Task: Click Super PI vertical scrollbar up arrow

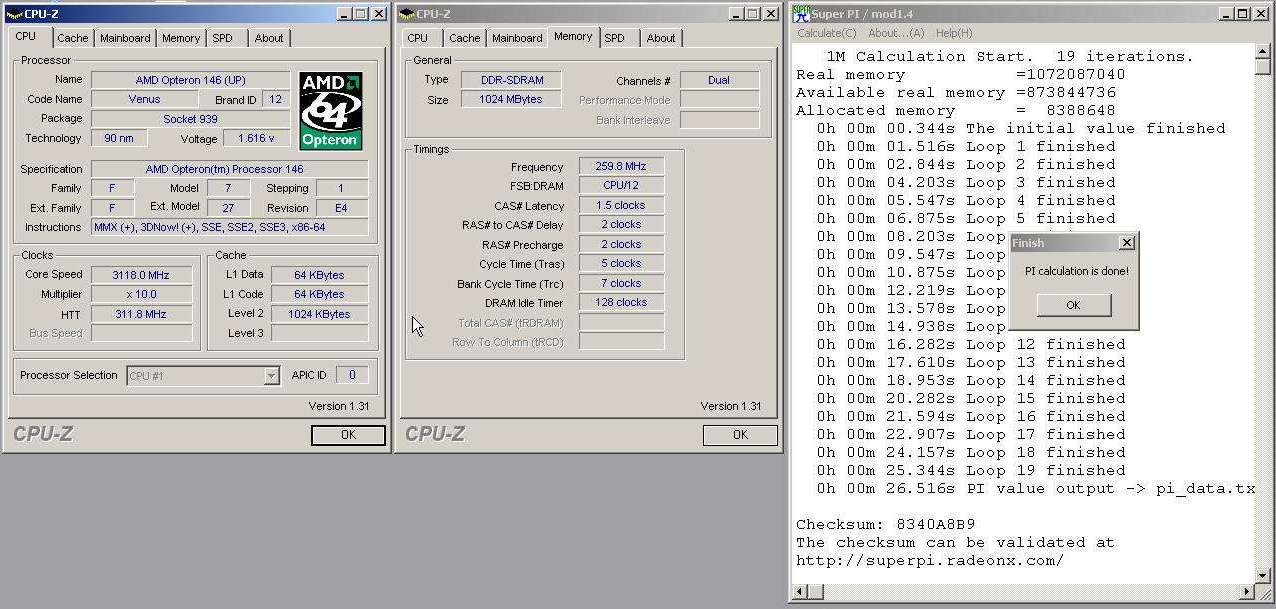Action: coord(1263,52)
